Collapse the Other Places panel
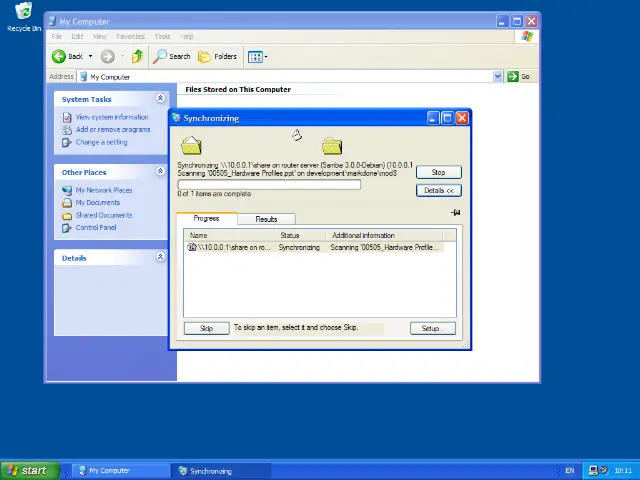640x480 pixels. point(160,172)
